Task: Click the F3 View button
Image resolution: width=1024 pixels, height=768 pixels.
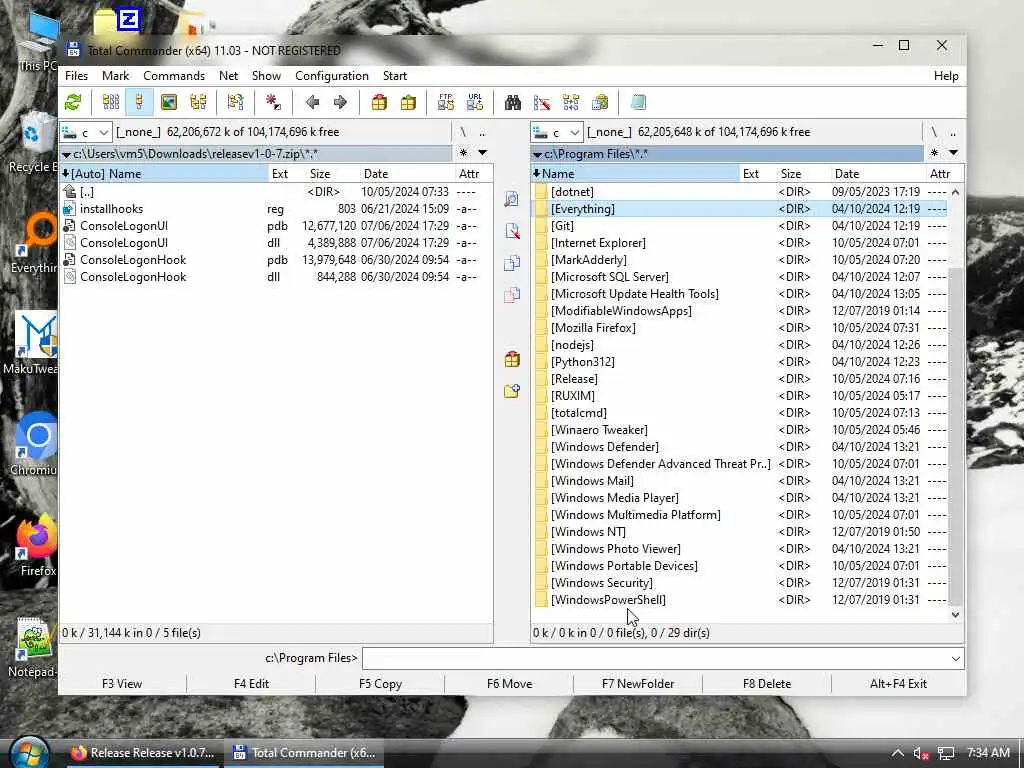Action: [x=122, y=684]
